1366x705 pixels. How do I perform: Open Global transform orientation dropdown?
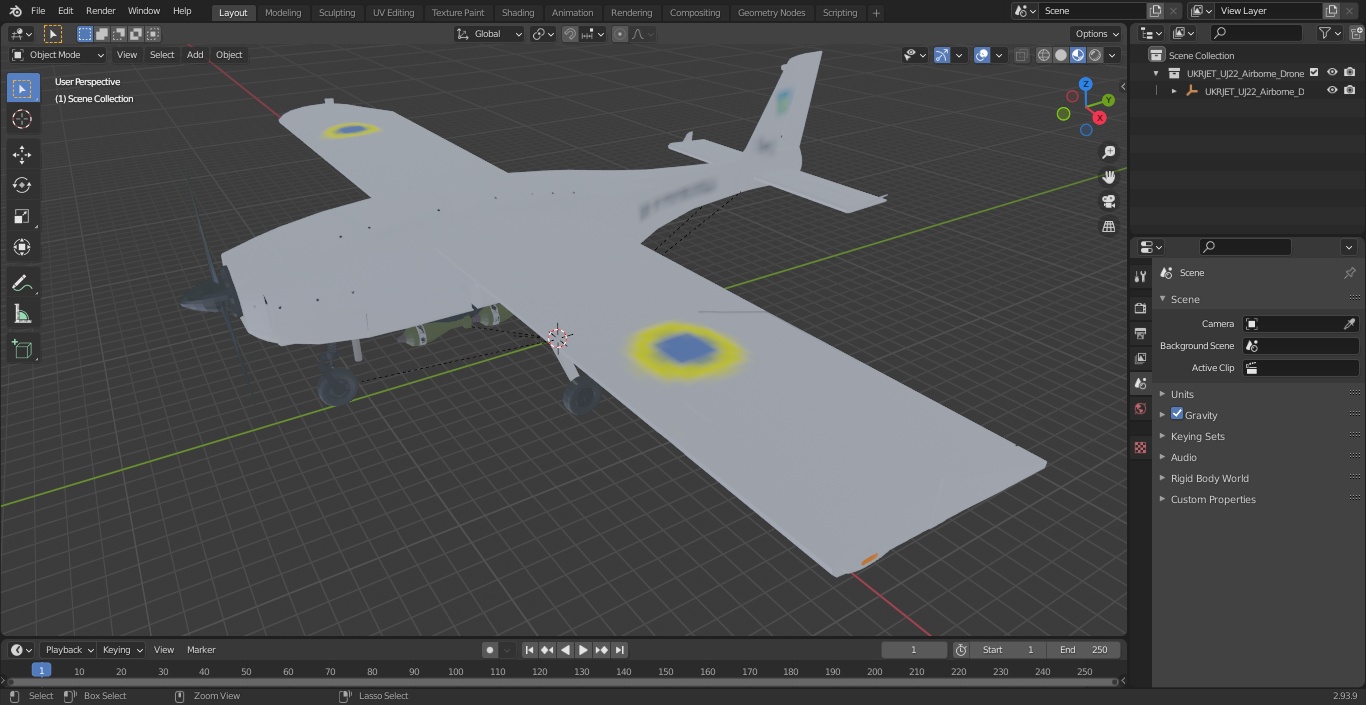point(490,34)
